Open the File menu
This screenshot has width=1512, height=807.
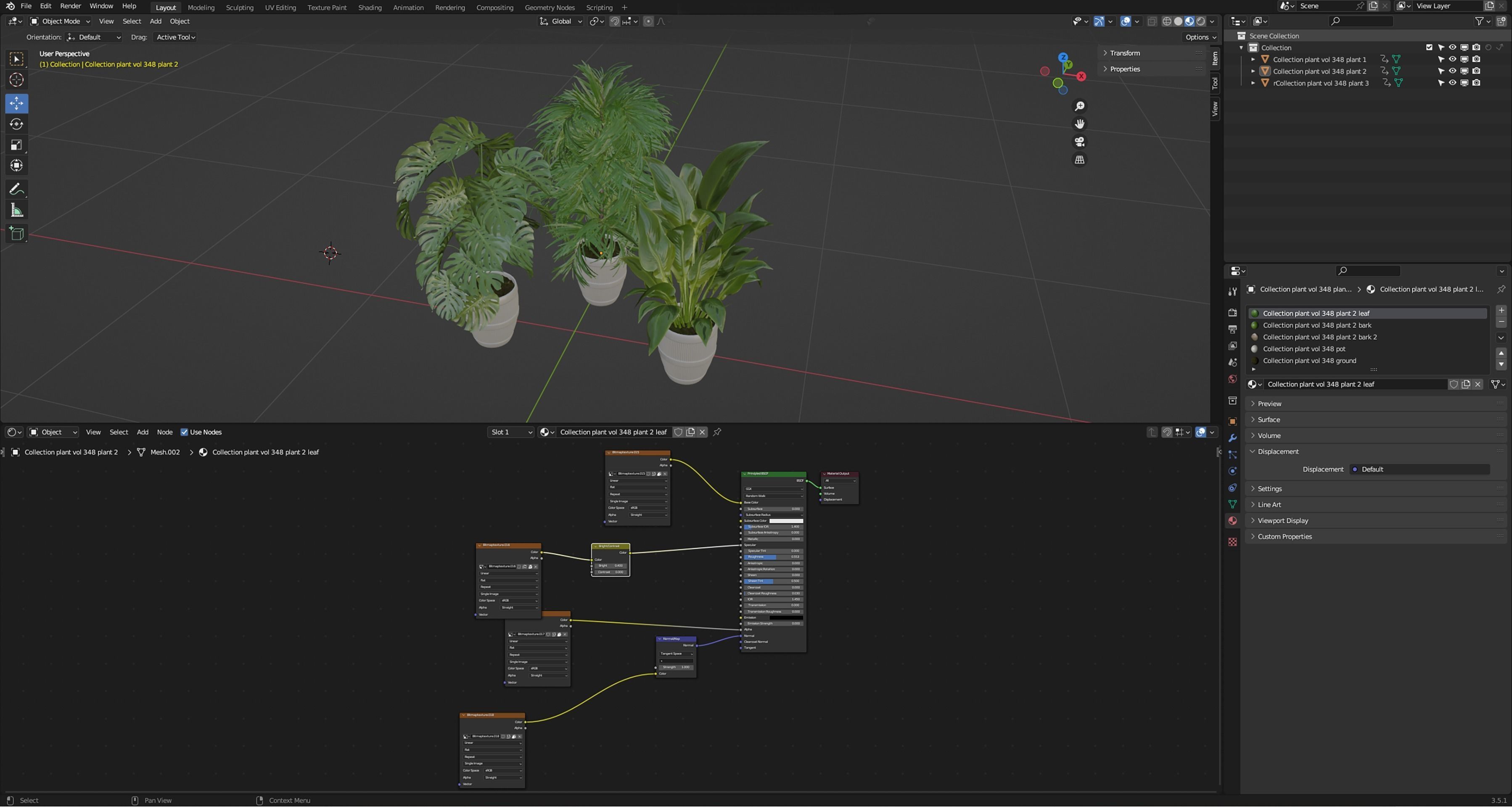[26, 6]
